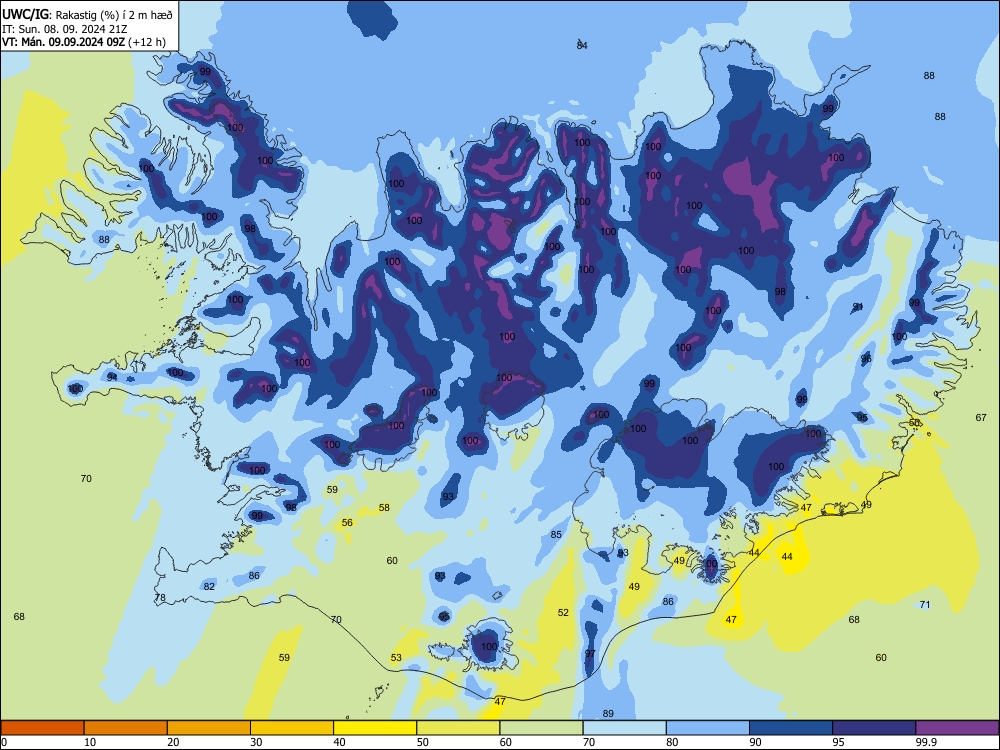
Task: Click the humidity value '91' in the east
Action: (858, 307)
